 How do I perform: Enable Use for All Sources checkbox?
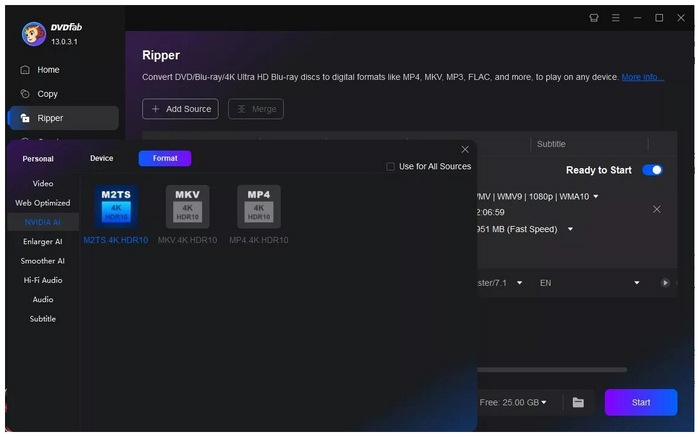(390, 166)
